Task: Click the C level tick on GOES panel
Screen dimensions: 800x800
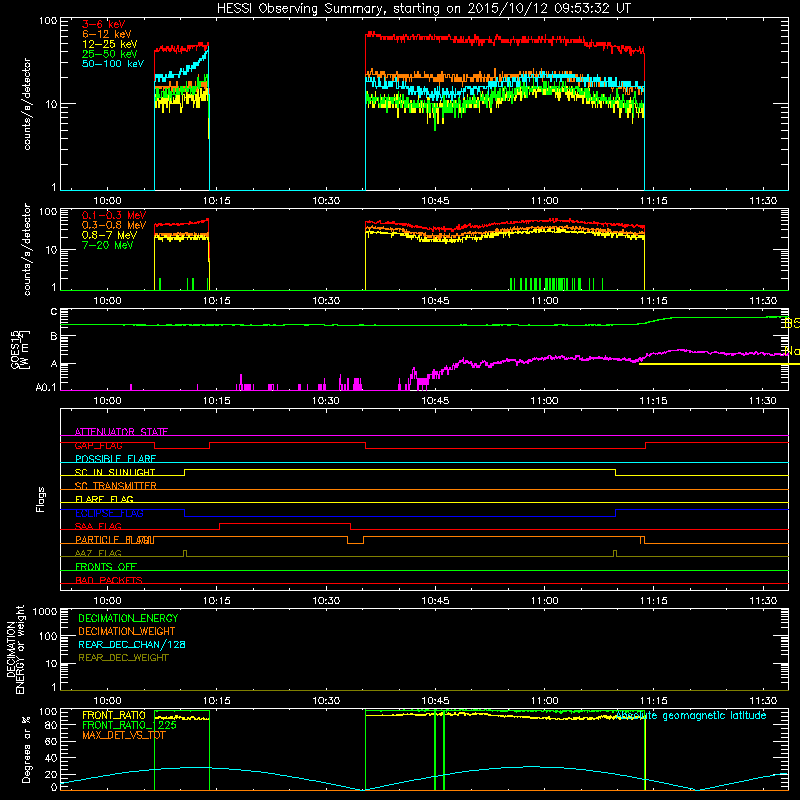Action: pos(54,312)
